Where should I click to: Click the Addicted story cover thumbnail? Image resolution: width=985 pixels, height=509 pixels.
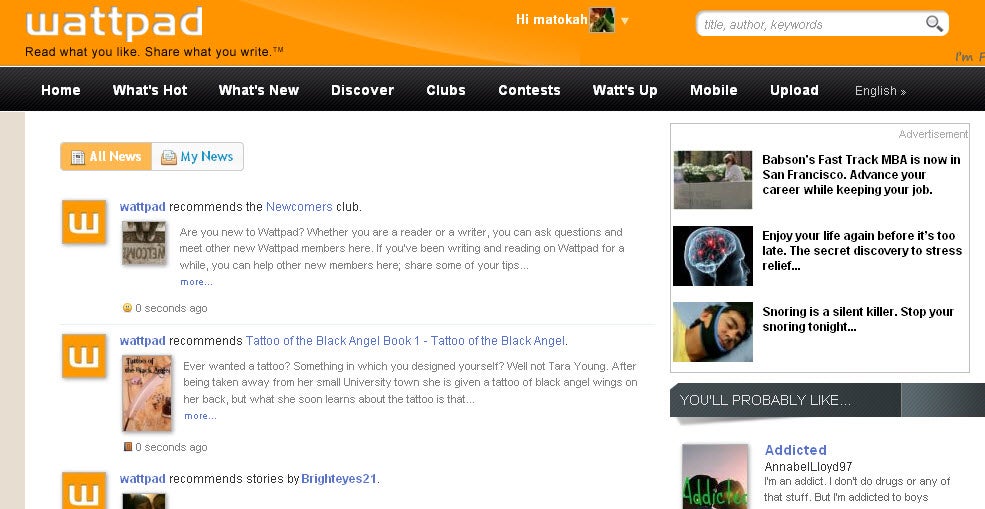716,477
